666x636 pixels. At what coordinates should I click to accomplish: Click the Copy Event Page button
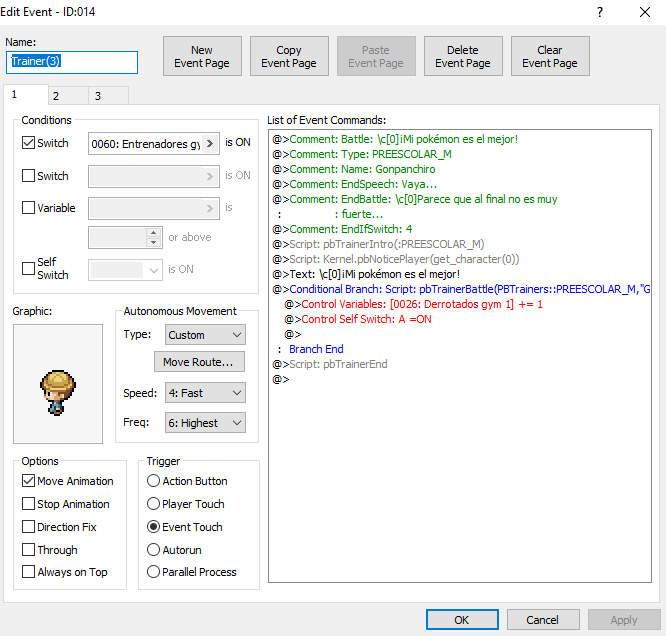(x=289, y=57)
